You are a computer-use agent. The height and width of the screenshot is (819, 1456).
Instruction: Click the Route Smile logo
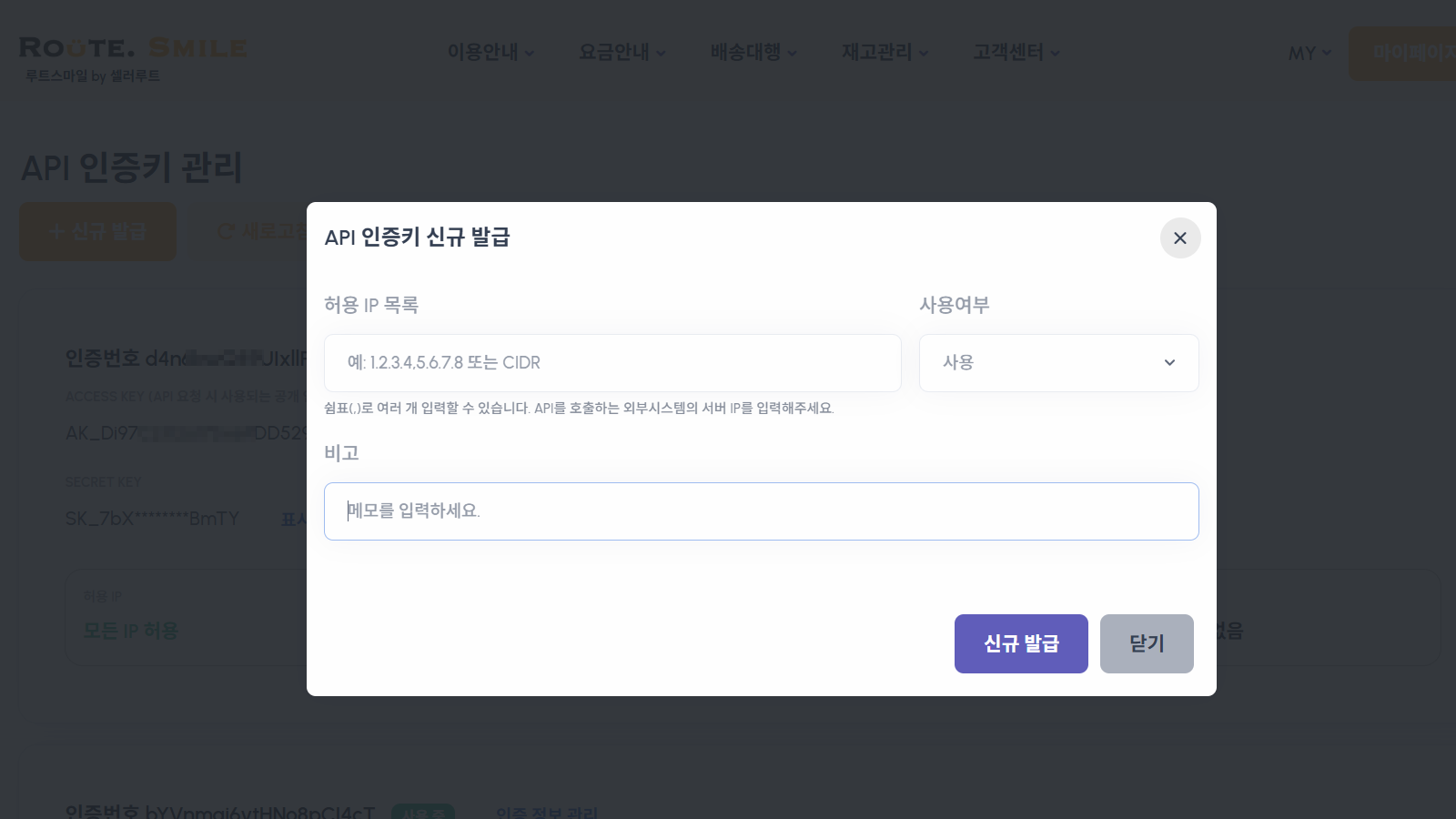click(132, 59)
